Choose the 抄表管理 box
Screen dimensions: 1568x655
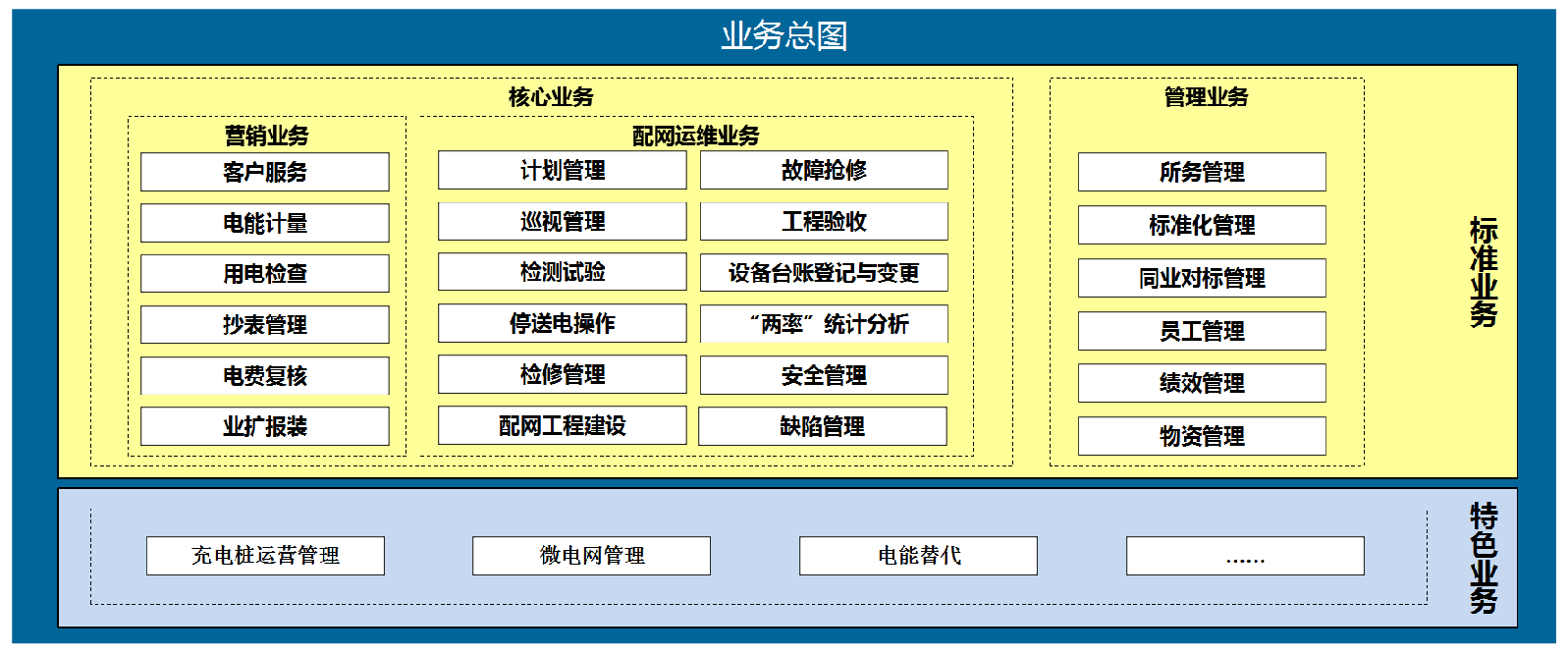click(265, 325)
